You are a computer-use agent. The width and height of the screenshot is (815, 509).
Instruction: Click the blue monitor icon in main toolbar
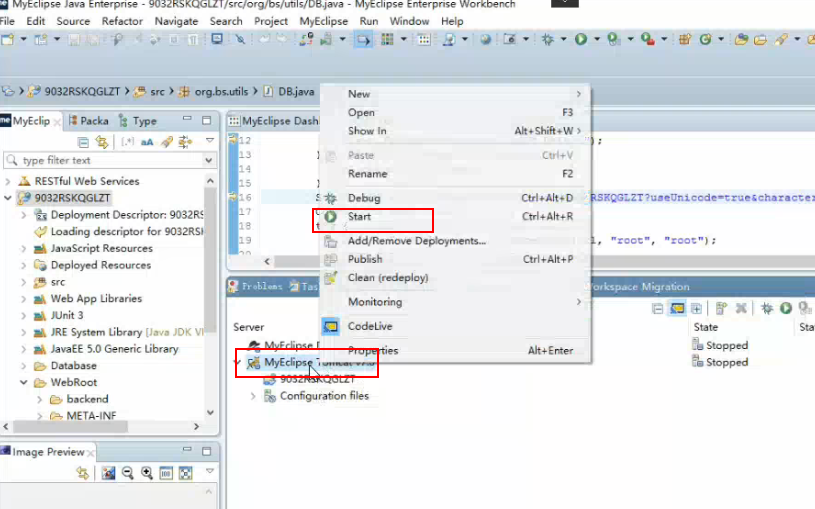coord(217,39)
